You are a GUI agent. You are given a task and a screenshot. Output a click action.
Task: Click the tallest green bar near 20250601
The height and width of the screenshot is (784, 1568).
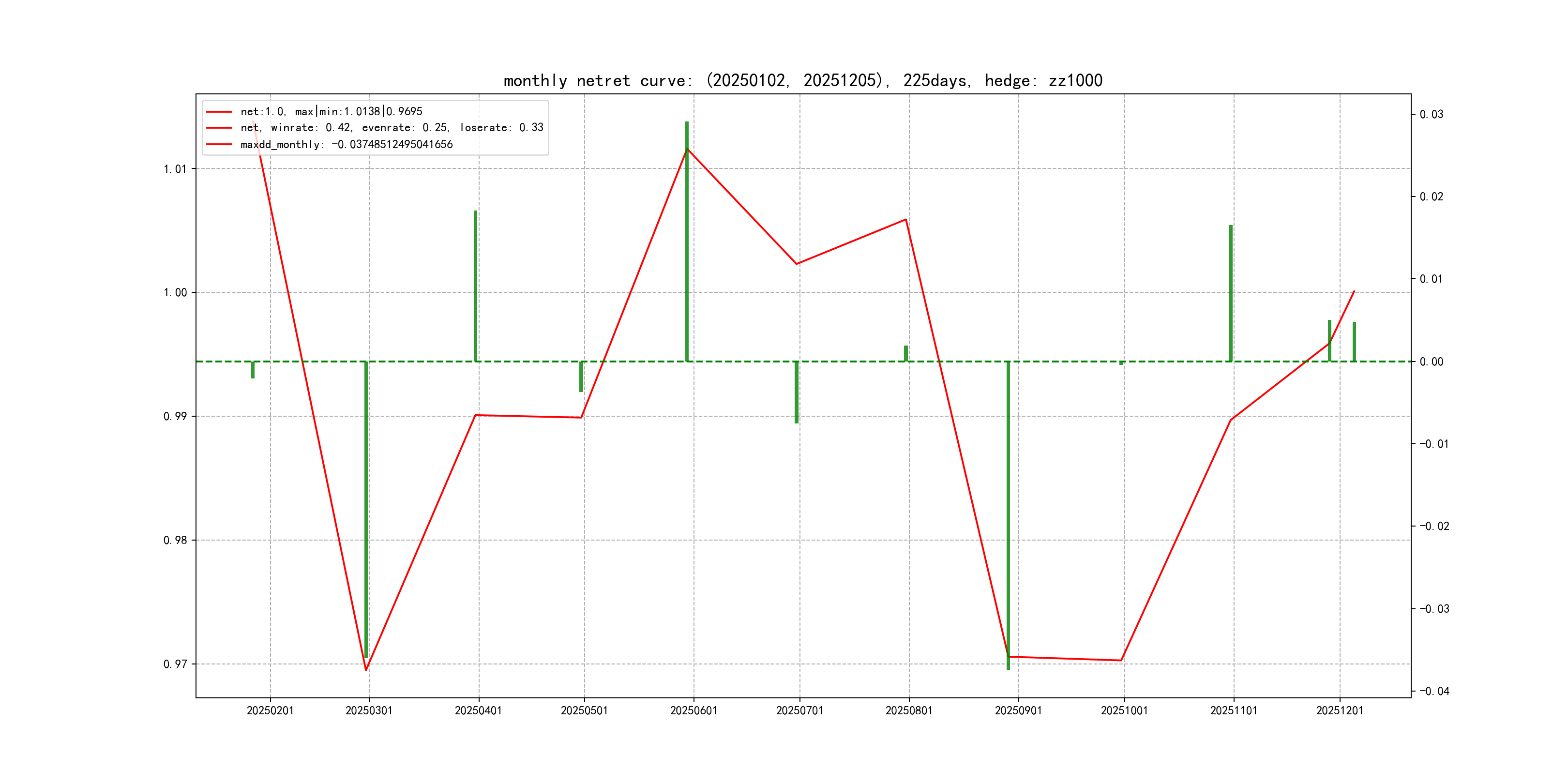[x=687, y=243]
